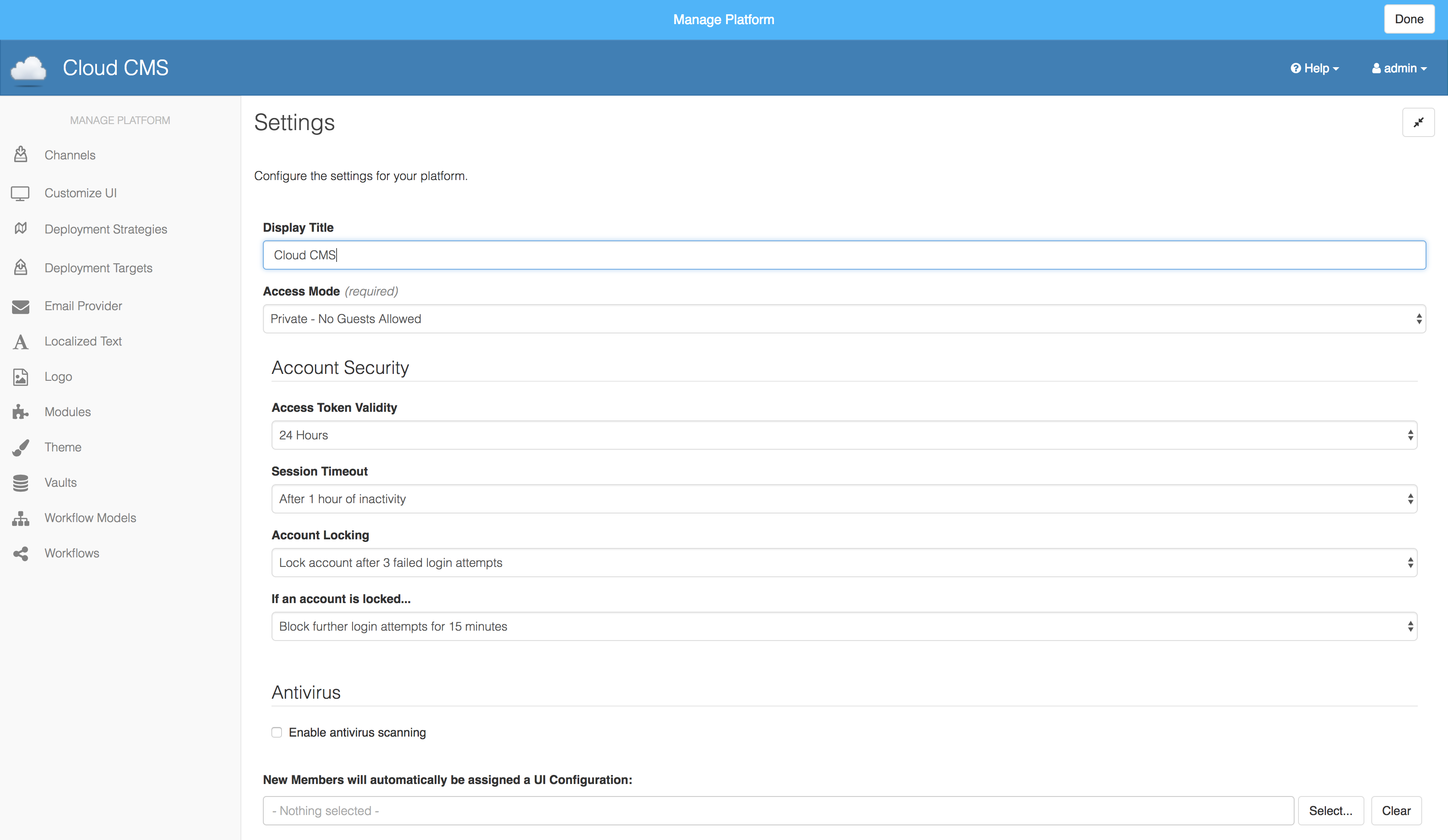Clear the selected UI Configuration
The height and width of the screenshot is (840, 1448).
(1396, 810)
